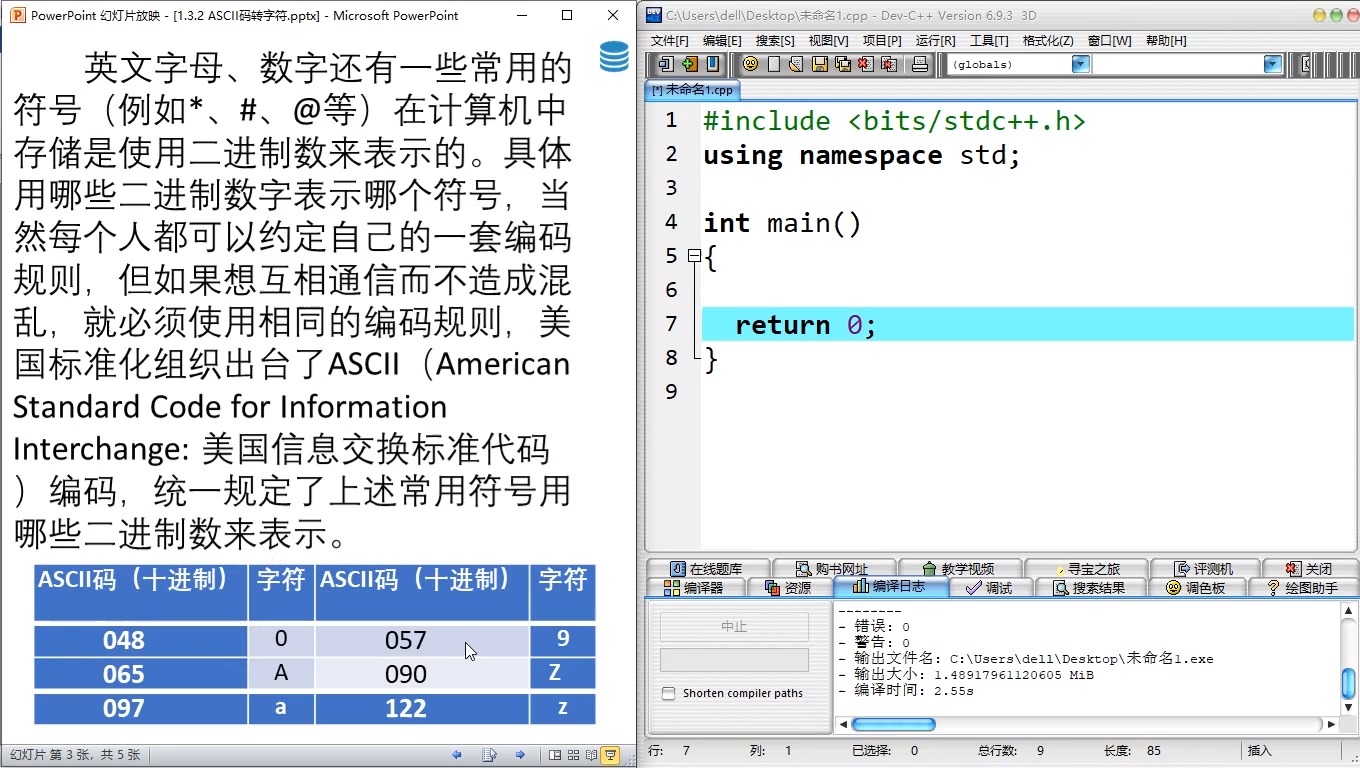Screen dimensions: 1360x768
Task: Print the code using the printer icon
Action: (x=918, y=64)
